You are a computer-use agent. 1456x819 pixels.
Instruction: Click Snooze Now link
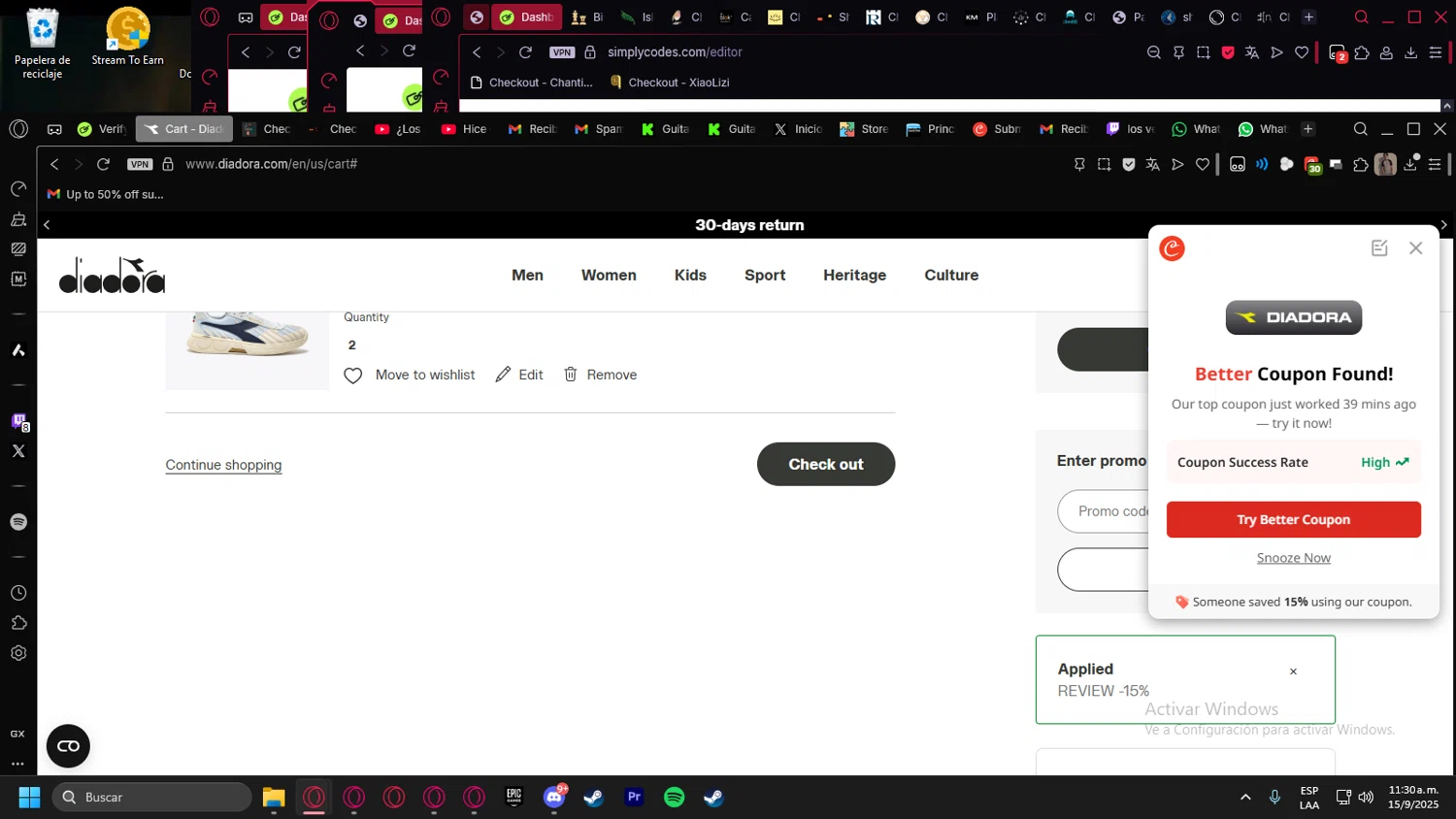1293,558
